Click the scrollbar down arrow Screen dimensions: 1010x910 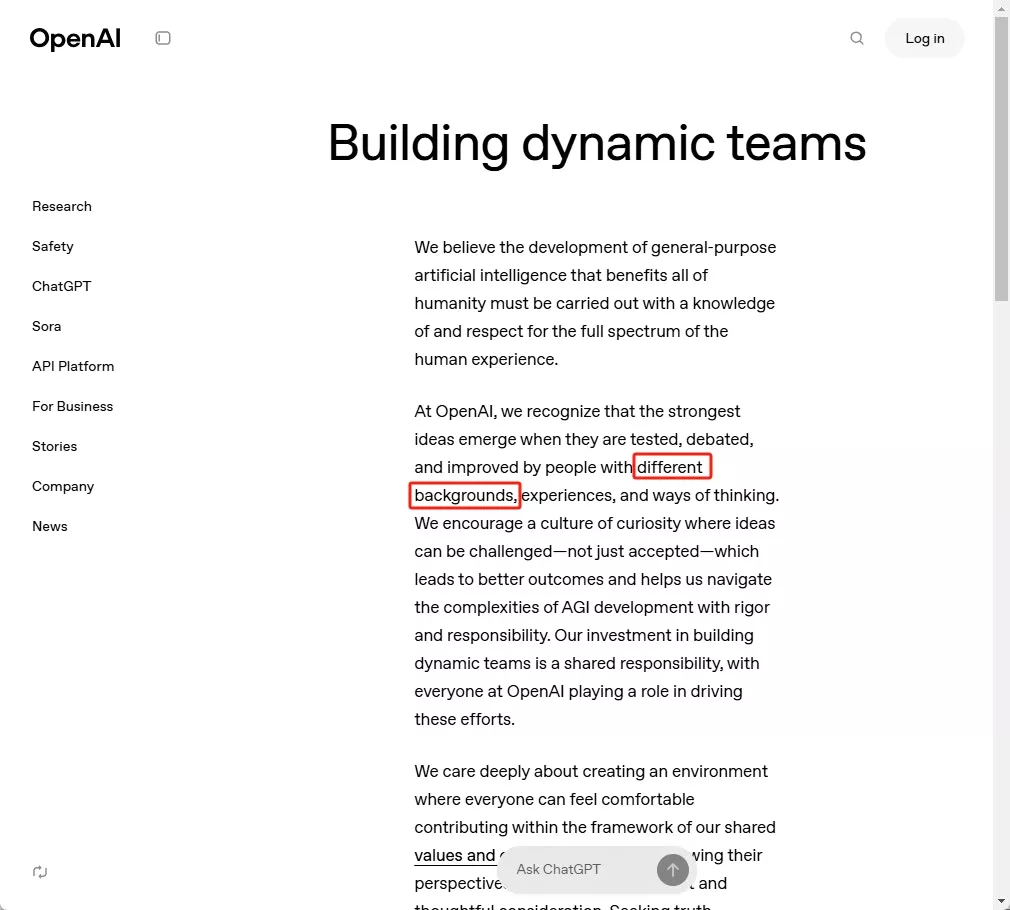click(x=1001, y=902)
